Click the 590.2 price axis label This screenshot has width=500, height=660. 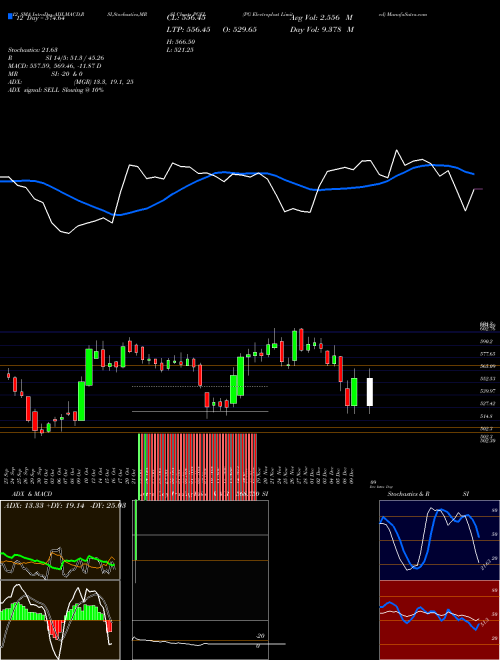click(x=487, y=342)
